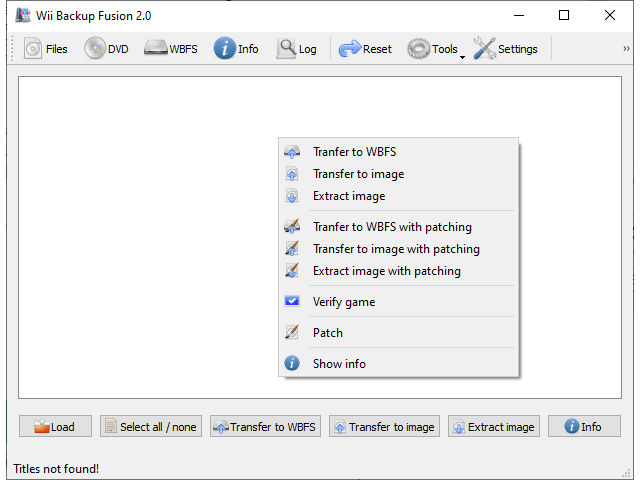This screenshot has width=640, height=480.
Task: Expand the toolbar overflow chevron
Action: pyautogui.click(x=626, y=49)
